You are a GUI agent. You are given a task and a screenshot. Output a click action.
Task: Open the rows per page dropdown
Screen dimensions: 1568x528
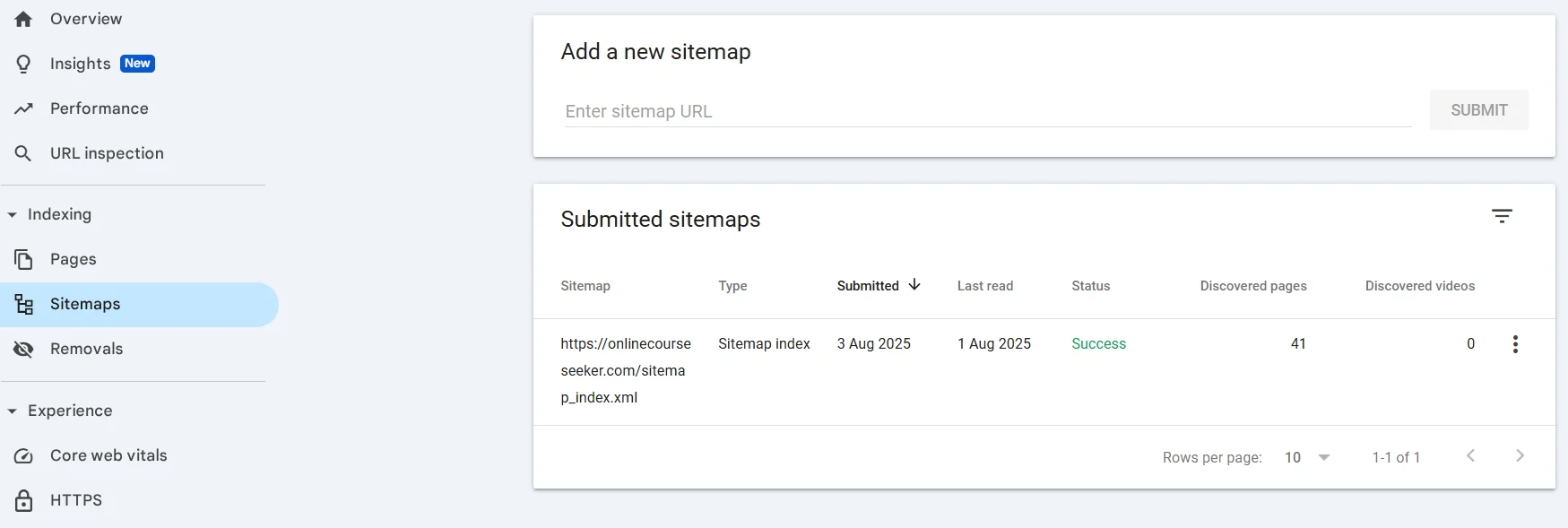tap(1307, 457)
